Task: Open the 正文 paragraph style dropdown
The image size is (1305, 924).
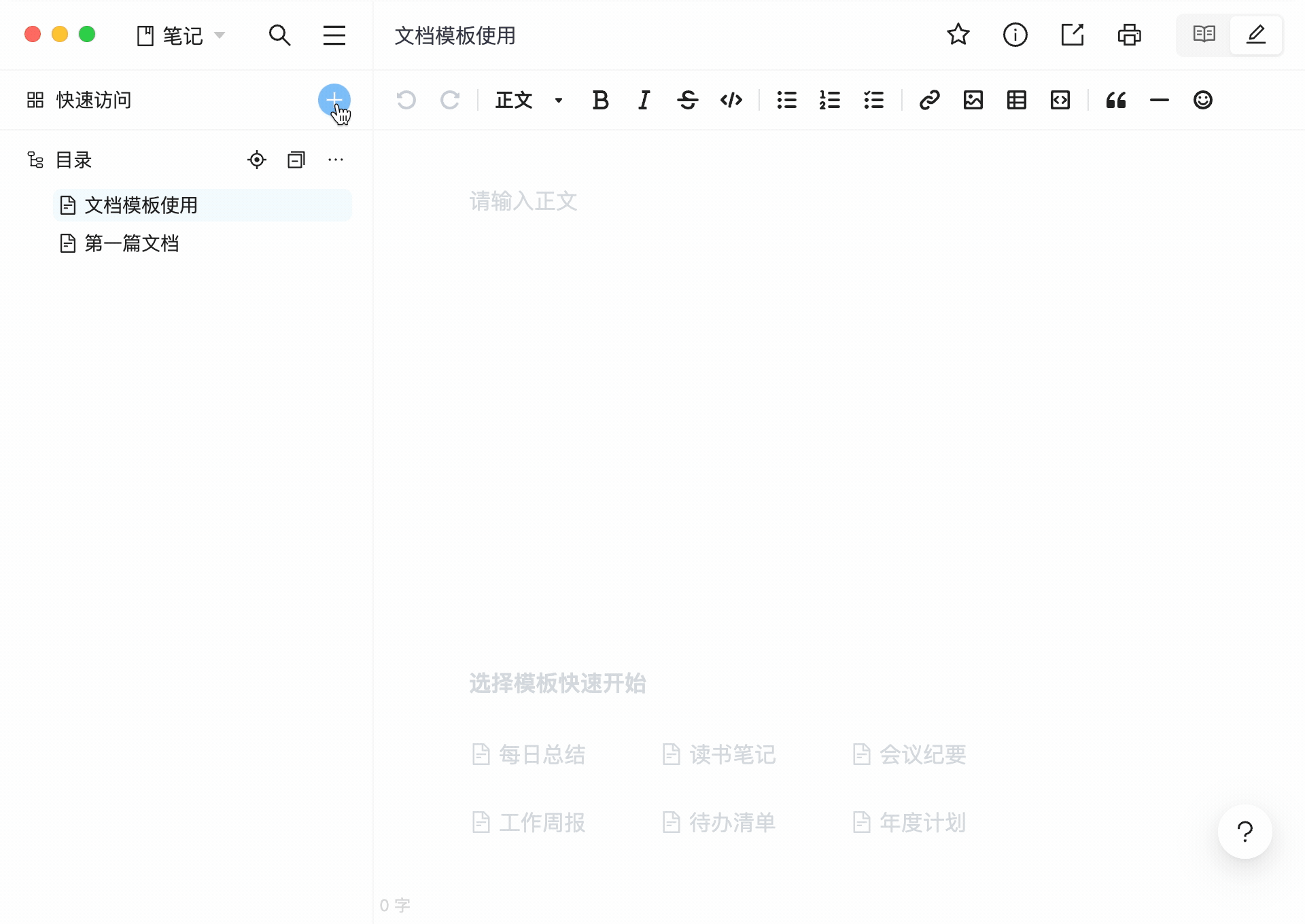Action: (529, 101)
